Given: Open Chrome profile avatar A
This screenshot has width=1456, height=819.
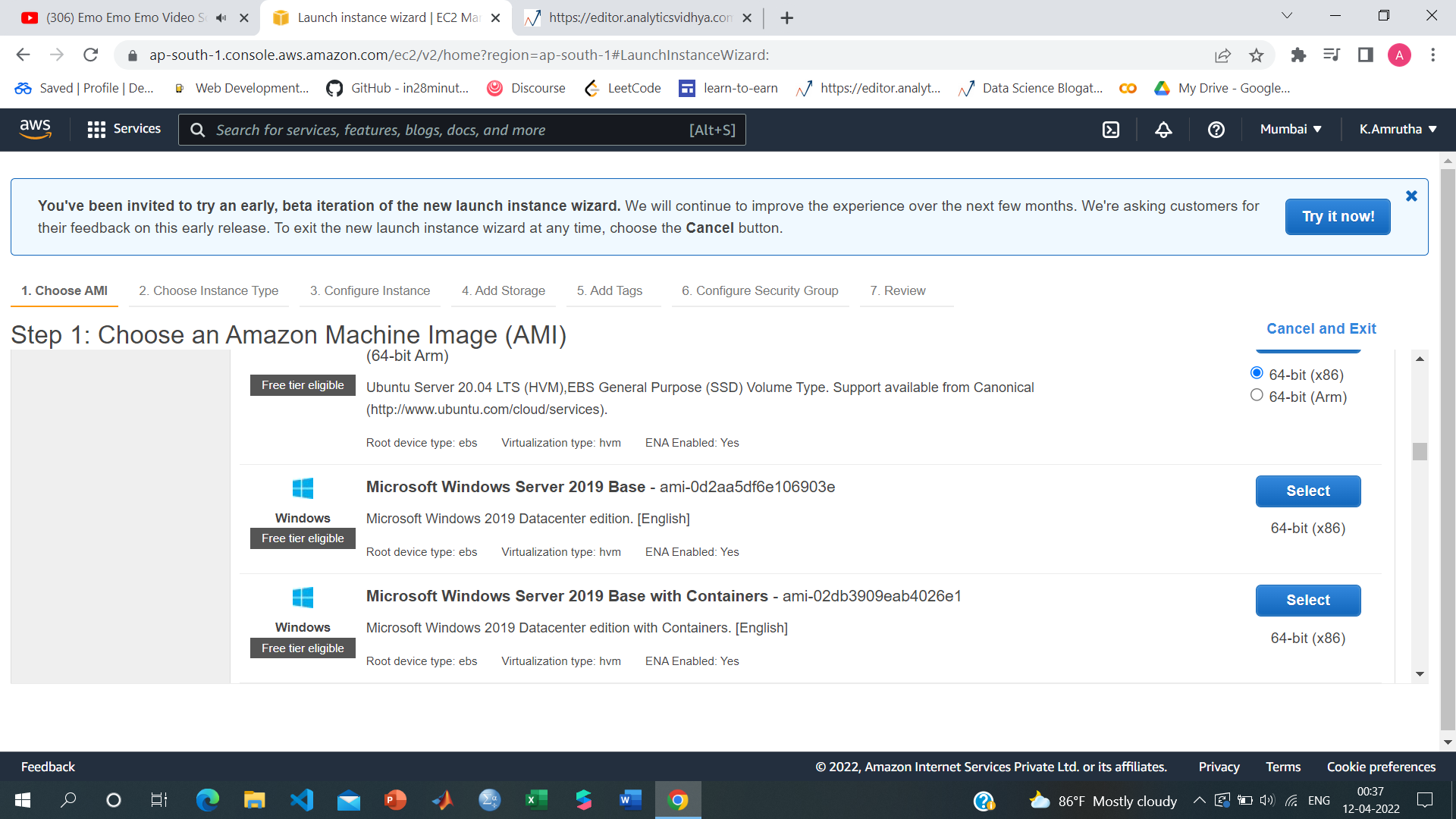Looking at the screenshot, I should pos(1399,55).
